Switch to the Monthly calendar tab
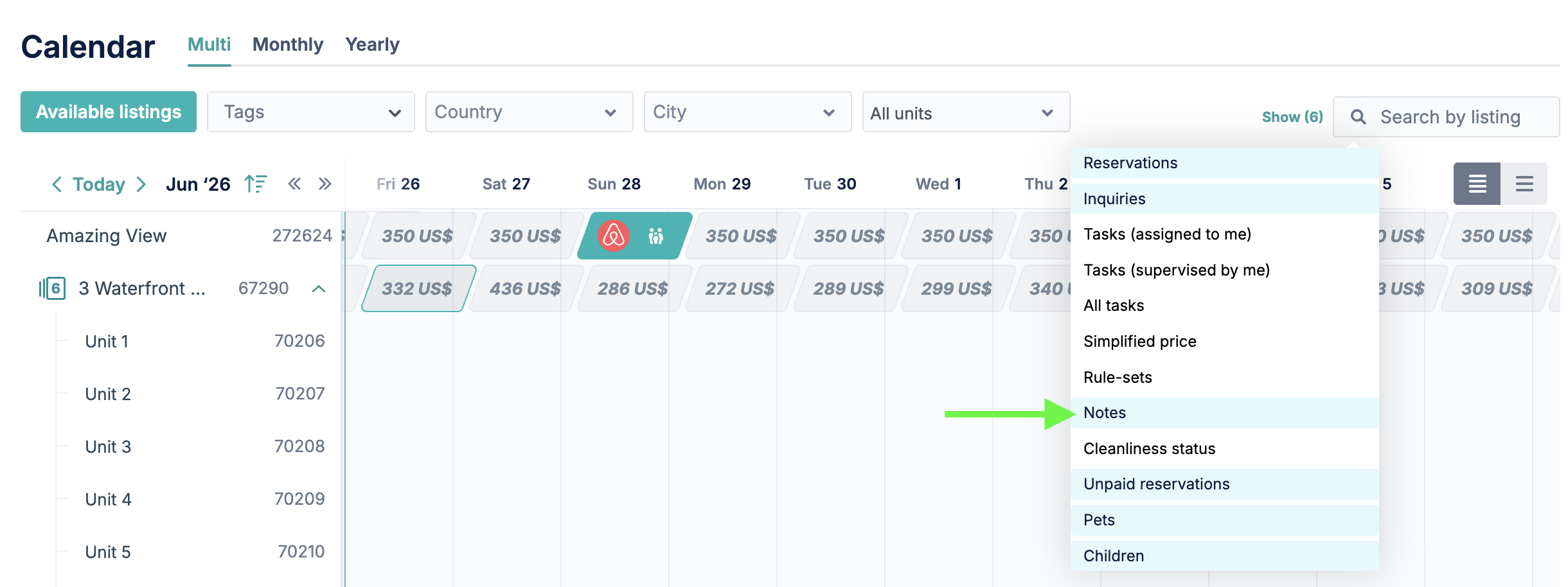Screen dimensions: 1568x587 click(x=288, y=45)
